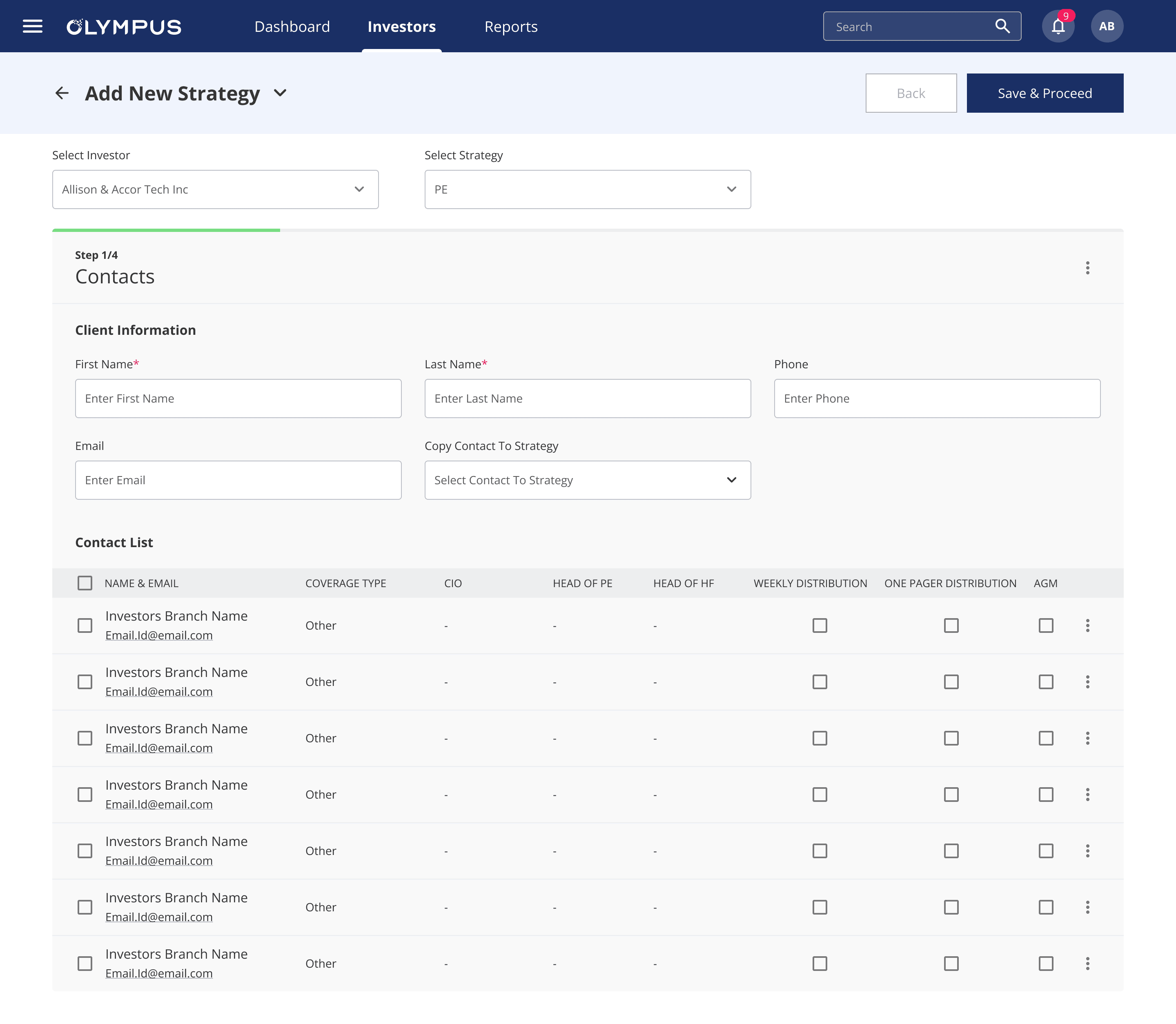Image resolution: width=1176 pixels, height=1024 pixels.
Task: Open Copy Contact To Strategy dropdown
Action: [588, 481]
